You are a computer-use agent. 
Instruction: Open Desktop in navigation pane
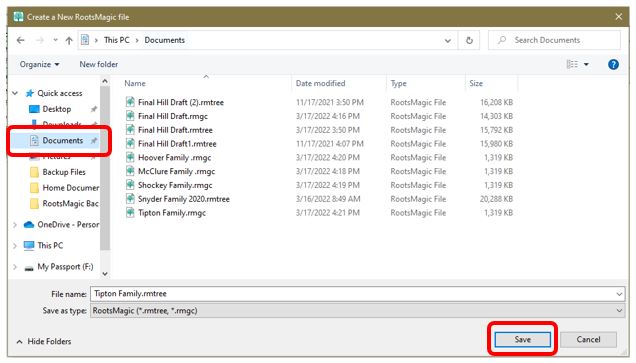coord(56,109)
